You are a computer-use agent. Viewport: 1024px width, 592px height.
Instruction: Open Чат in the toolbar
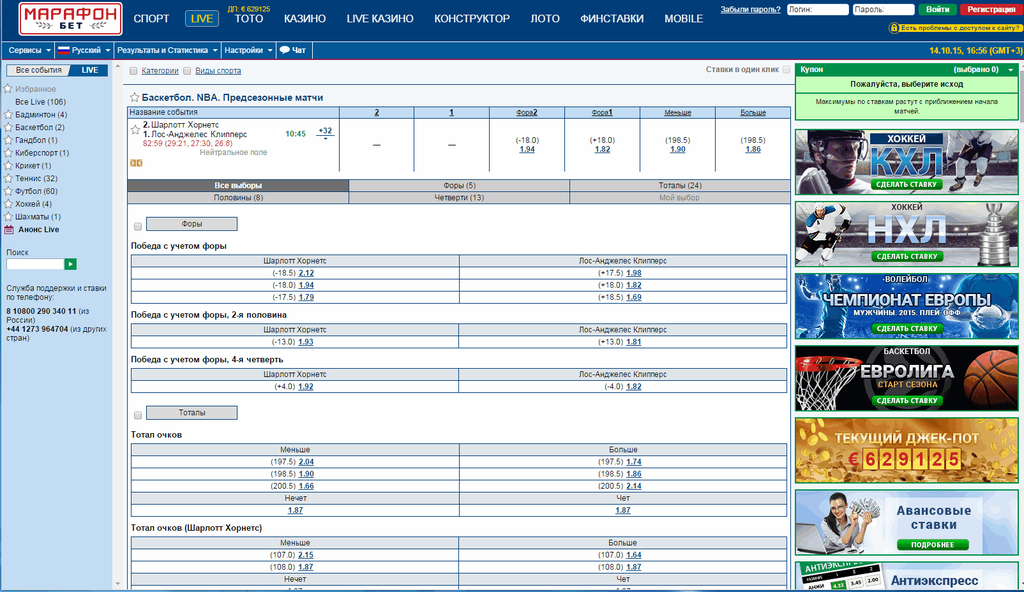coord(294,50)
